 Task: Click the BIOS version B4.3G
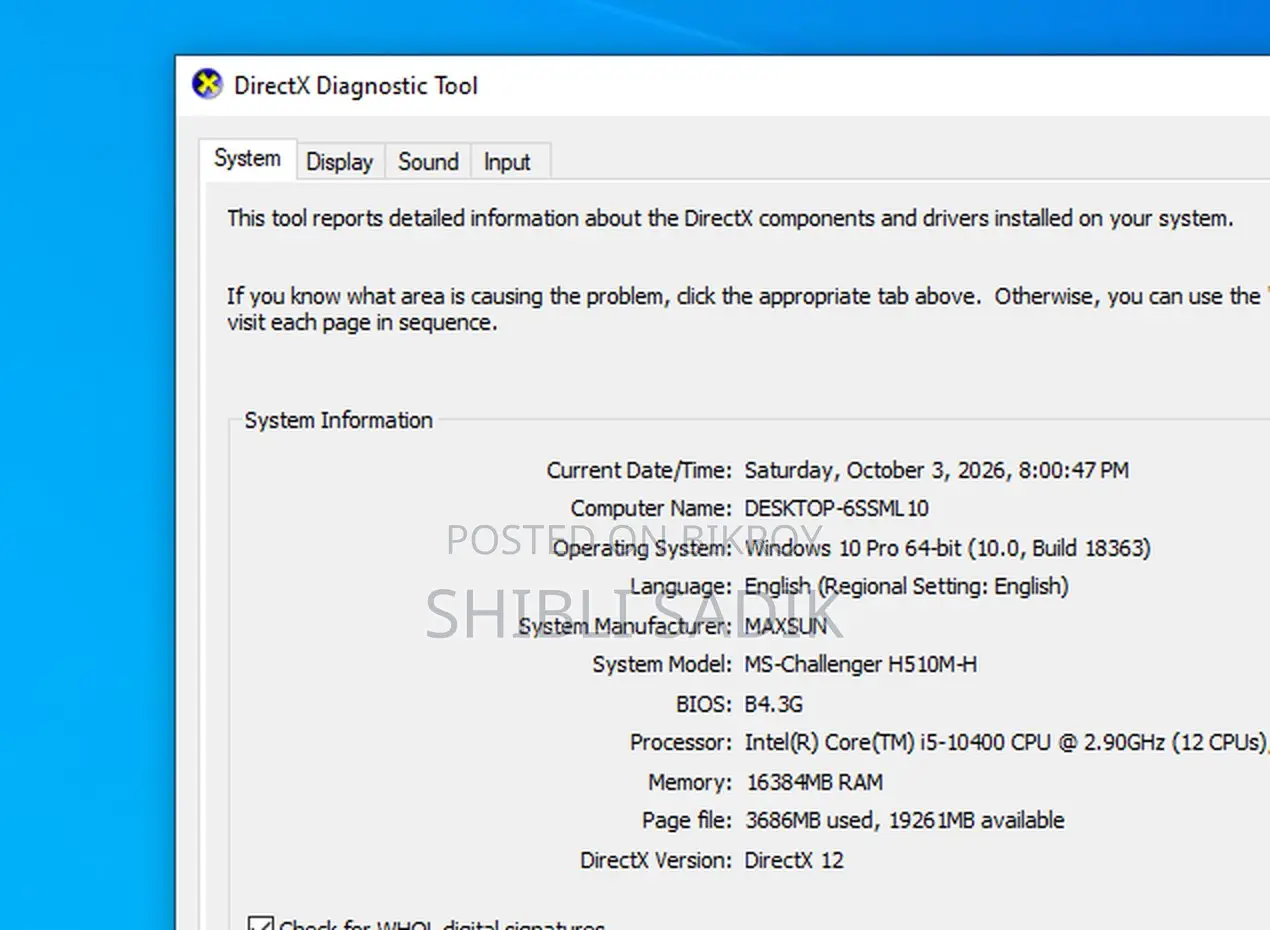click(x=774, y=704)
